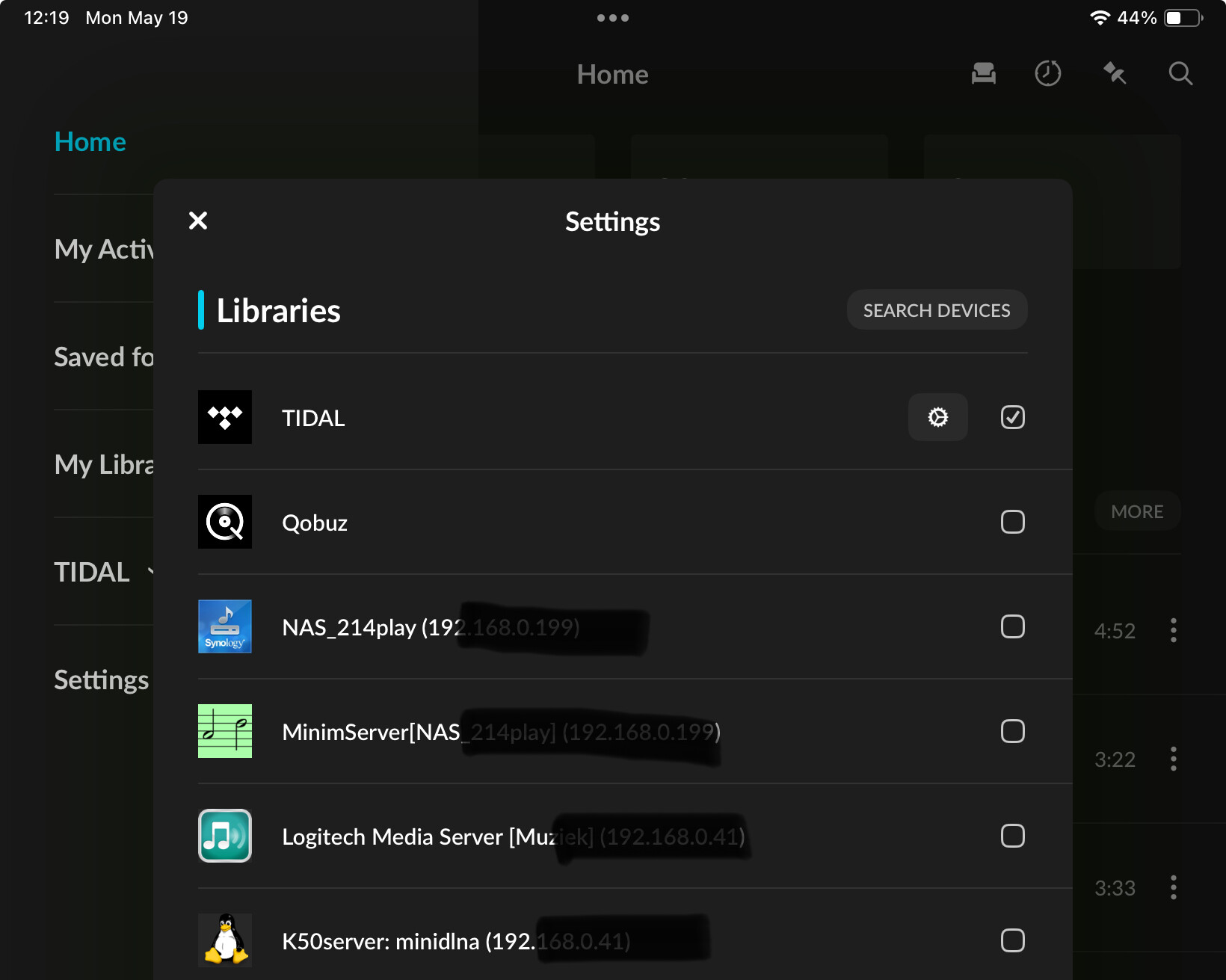Screen dimensions: 1226x980
Task: Open the search magnifier in header
Action: [x=1180, y=73]
